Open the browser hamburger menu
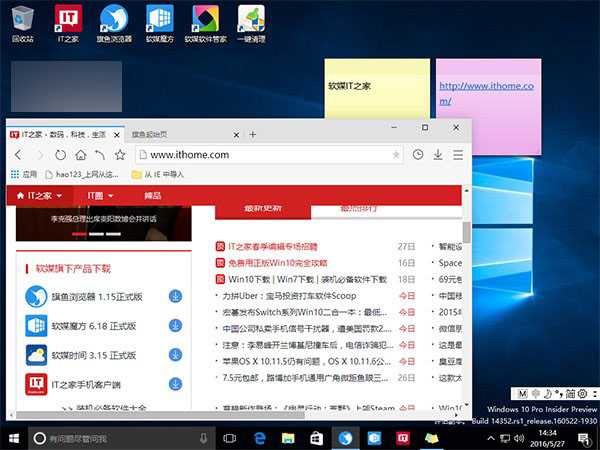 click(x=458, y=155)
